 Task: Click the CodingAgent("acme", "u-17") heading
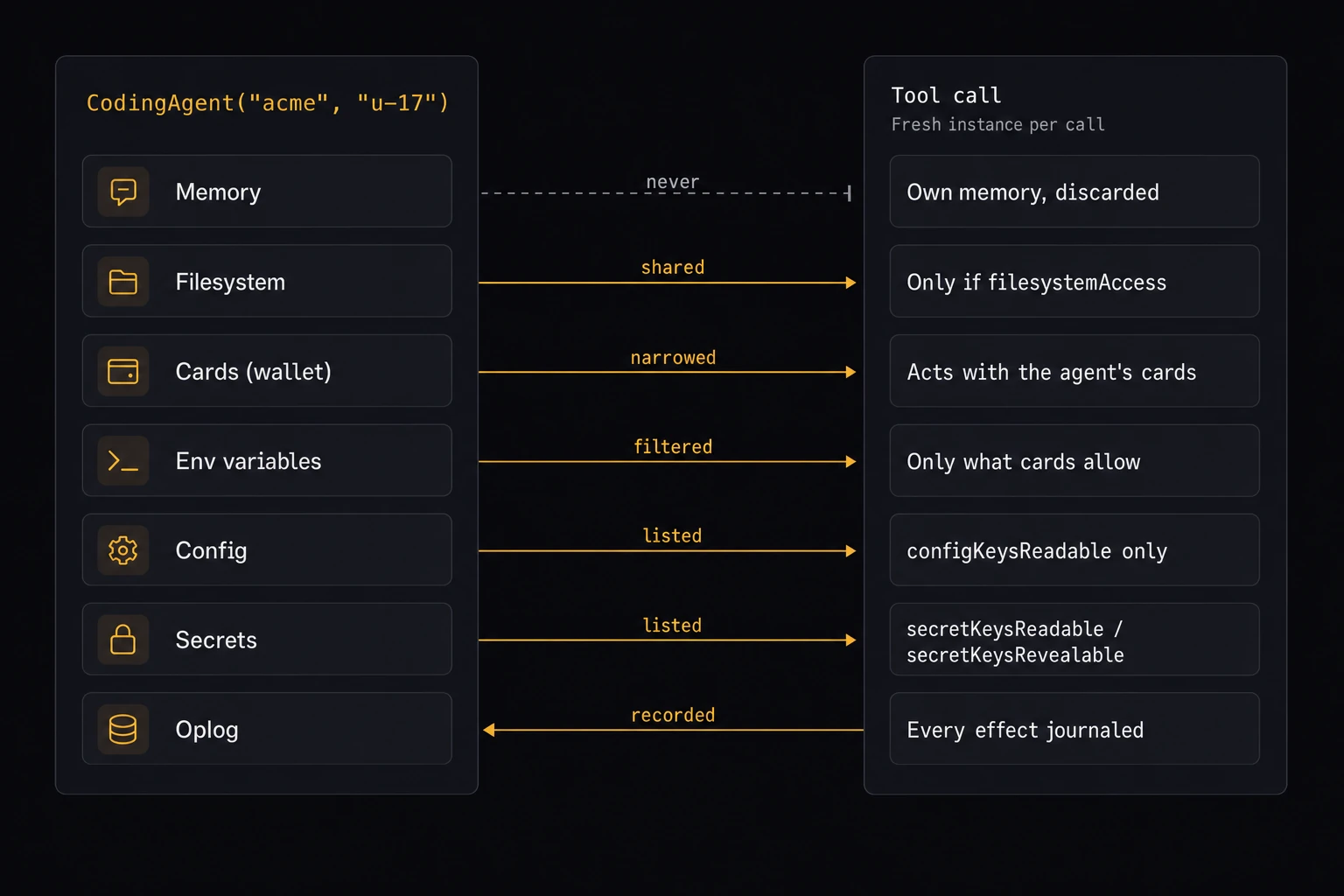click(268, 103)
